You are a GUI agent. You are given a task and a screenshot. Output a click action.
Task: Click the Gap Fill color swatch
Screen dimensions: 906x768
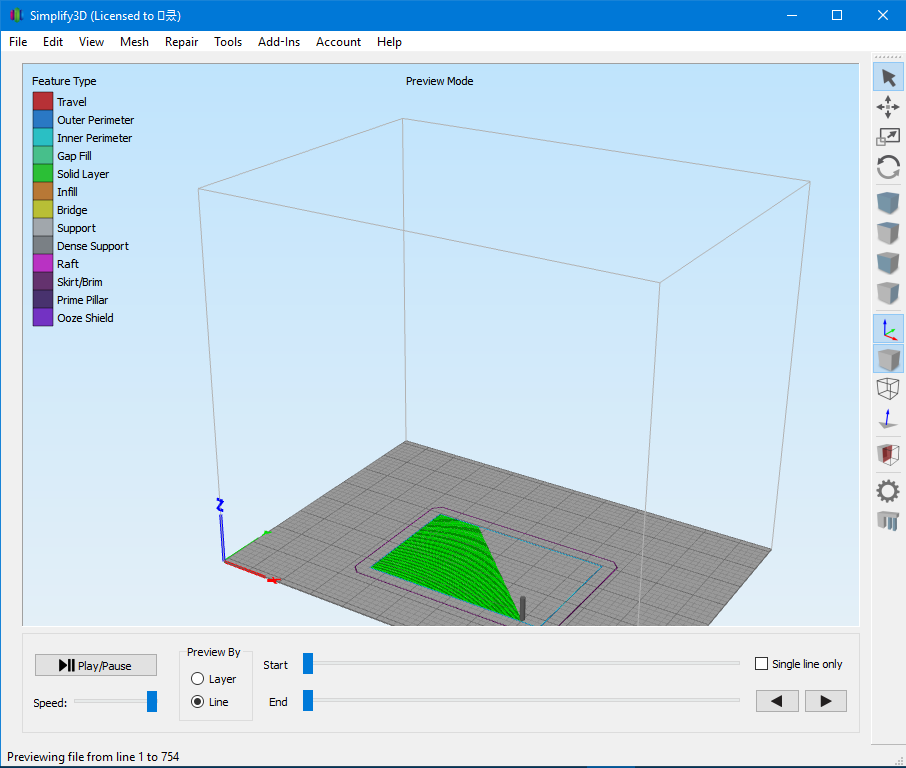pyautogui.click(x=43, y=155)
